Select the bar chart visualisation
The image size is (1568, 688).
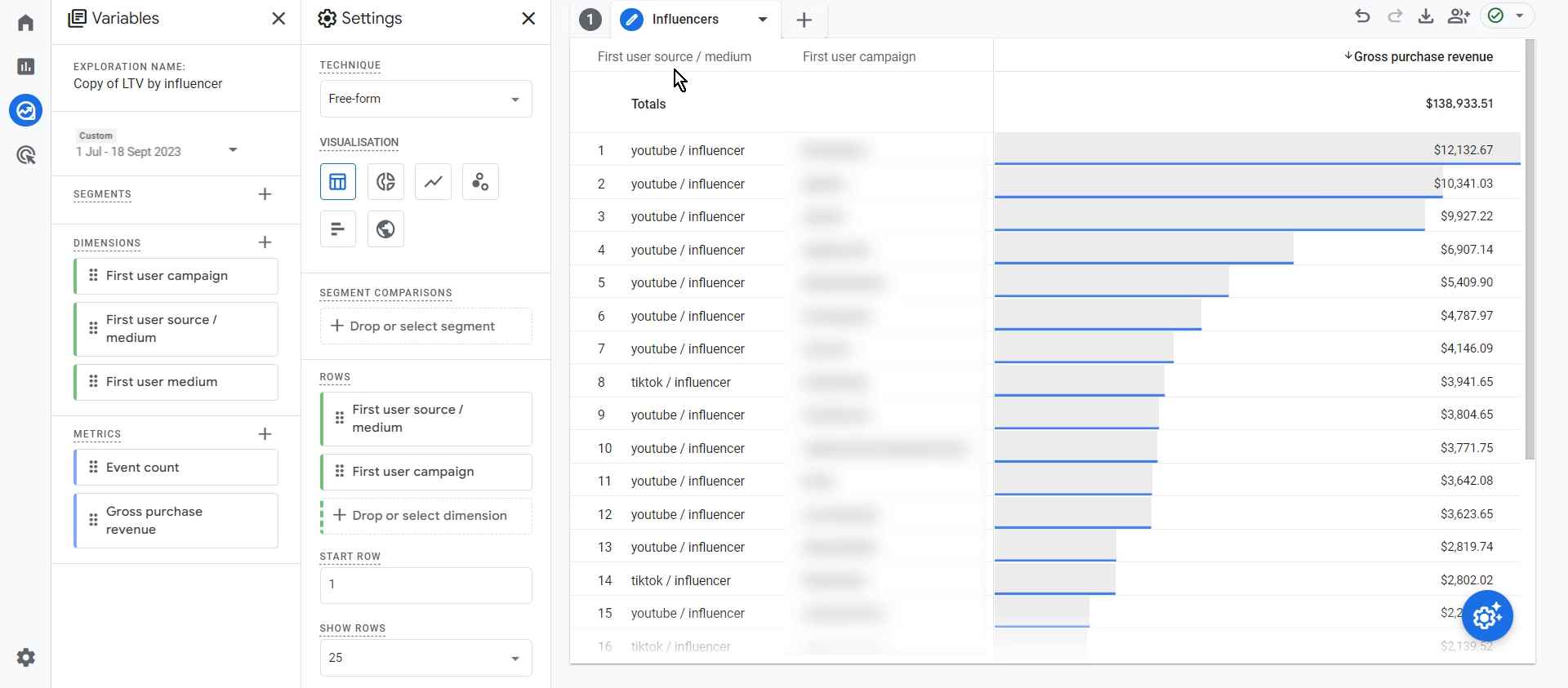click(338, 229)
